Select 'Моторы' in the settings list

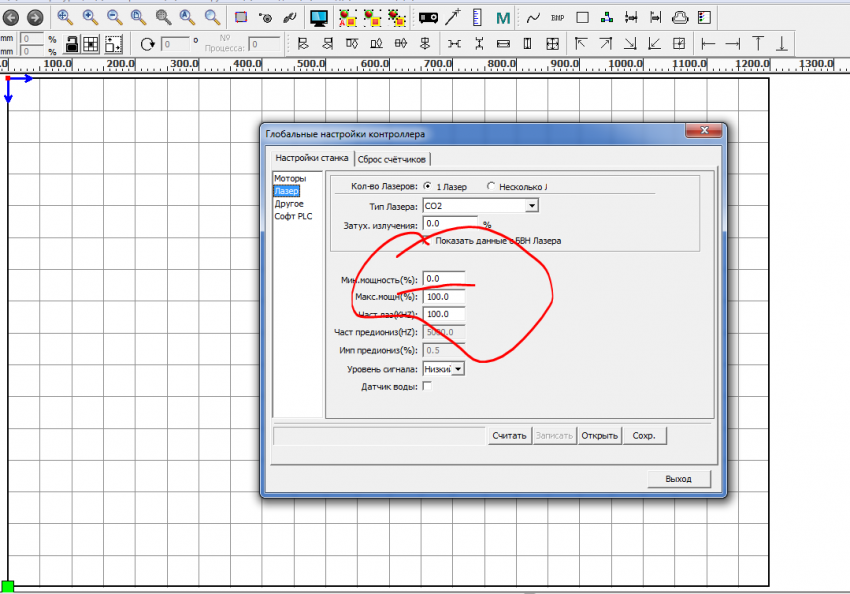pyautogui.click(x=290, y=178)
